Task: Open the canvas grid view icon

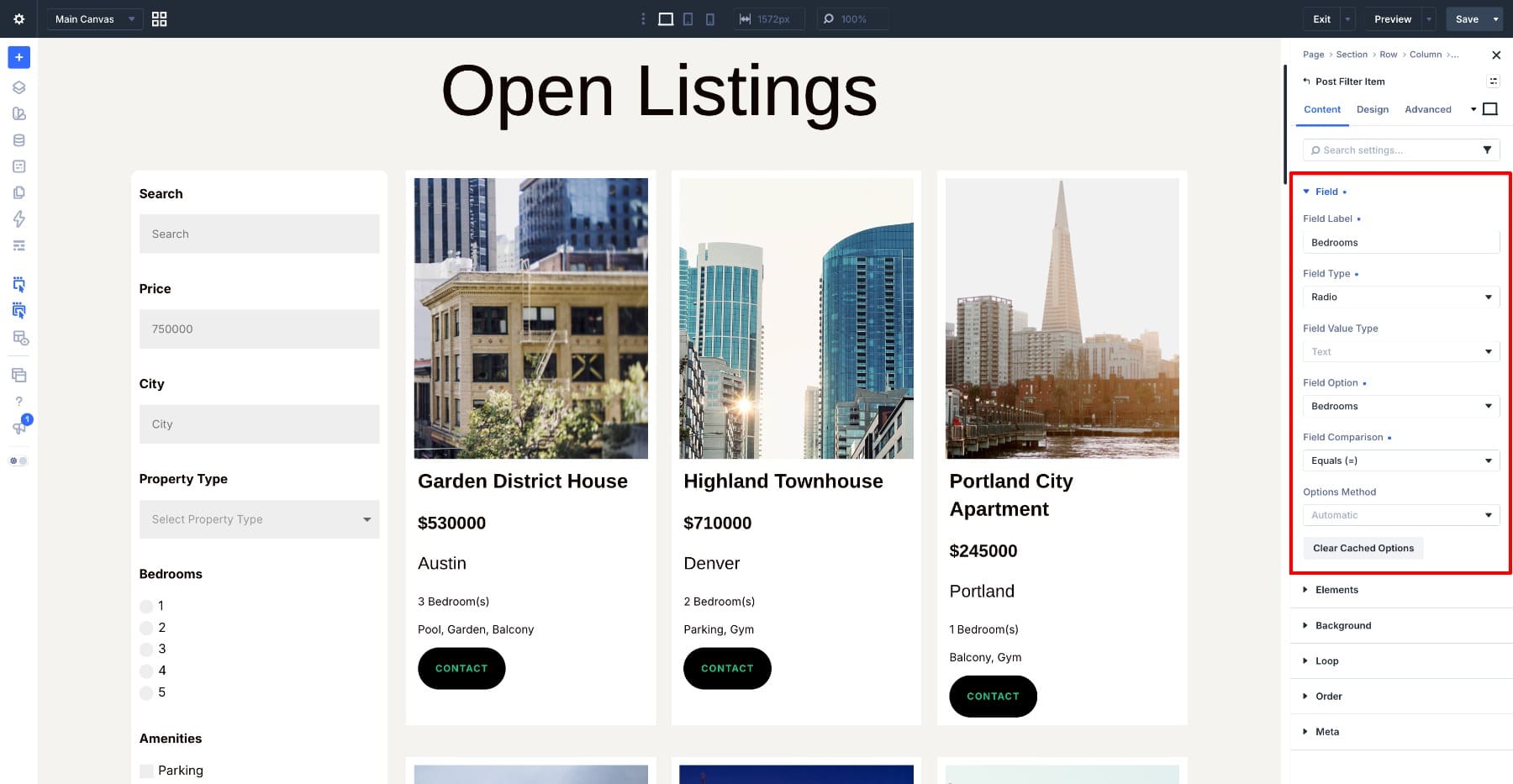Action: (x=159, y=18)
